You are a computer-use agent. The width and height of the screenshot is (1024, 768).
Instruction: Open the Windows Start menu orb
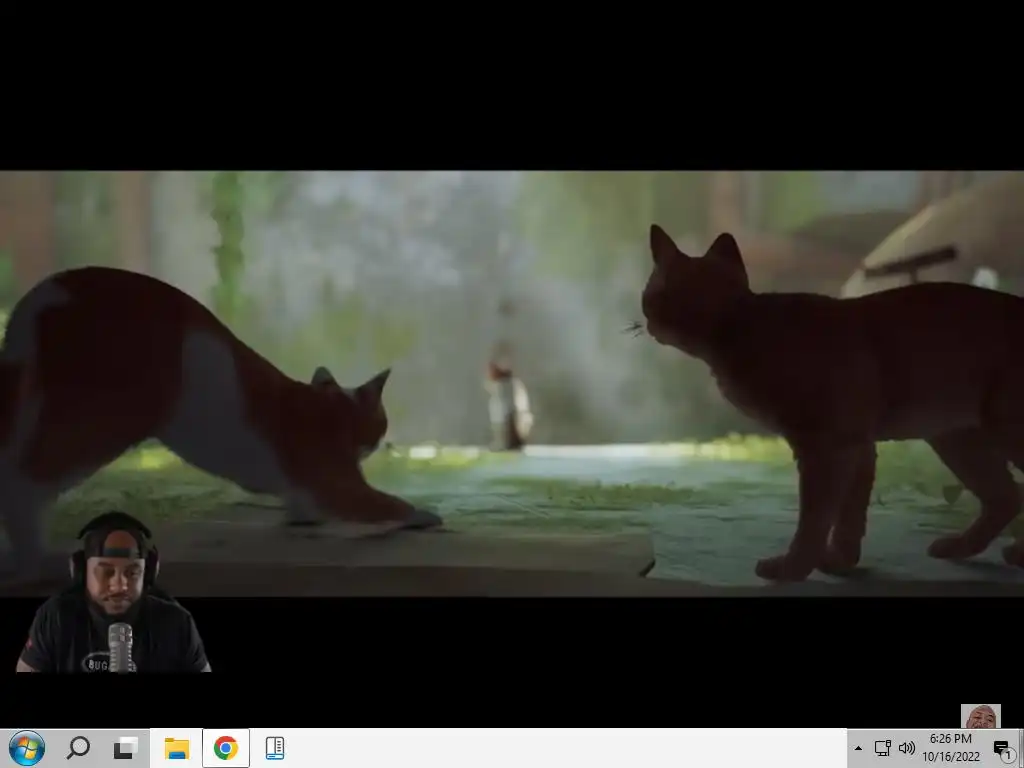click(x=27, y=748)
